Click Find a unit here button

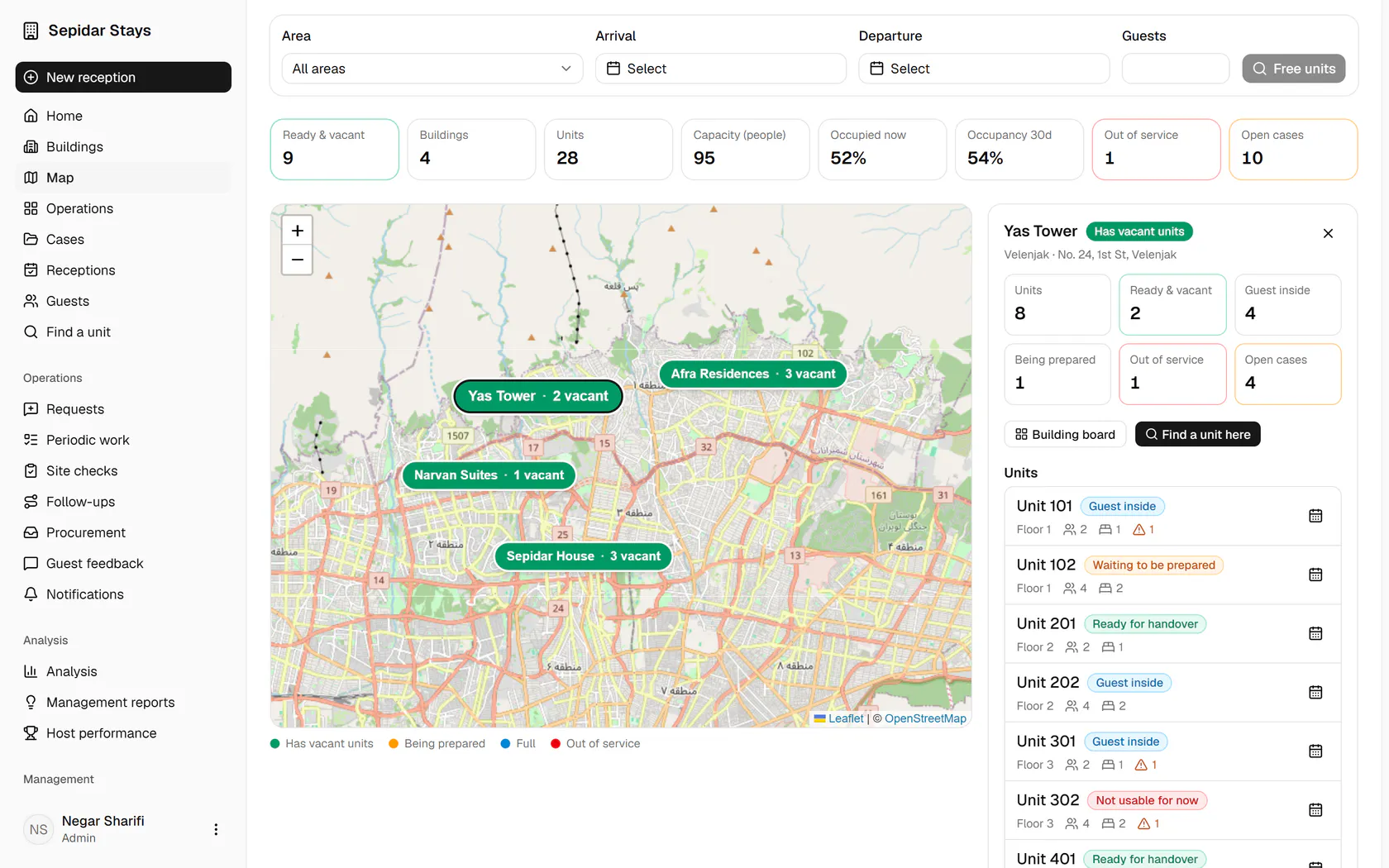point(1197,435)
